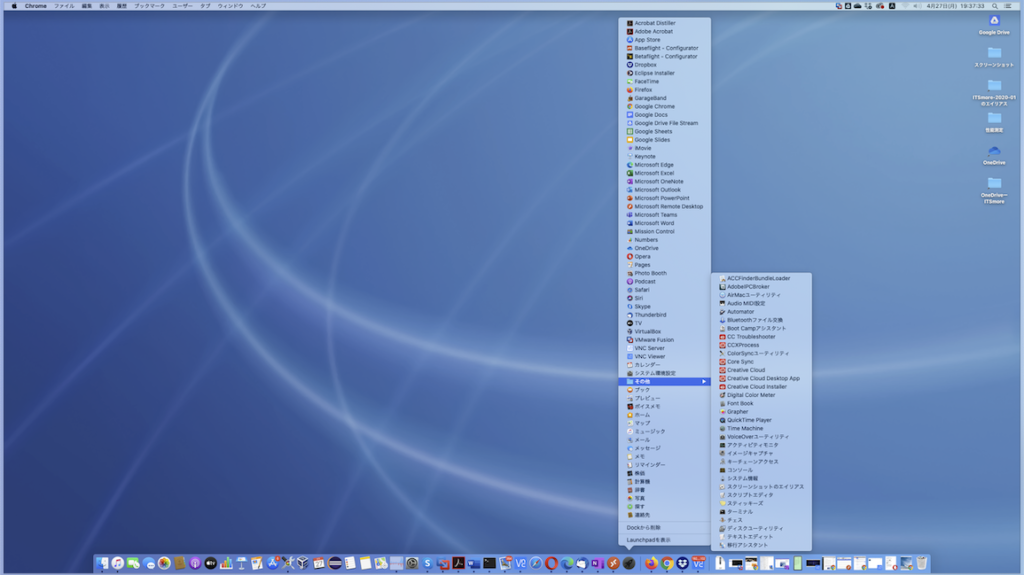Screen dimensions: 1024x575
Task: Open the Trash icon in the Dock
Action: [921, 564]
